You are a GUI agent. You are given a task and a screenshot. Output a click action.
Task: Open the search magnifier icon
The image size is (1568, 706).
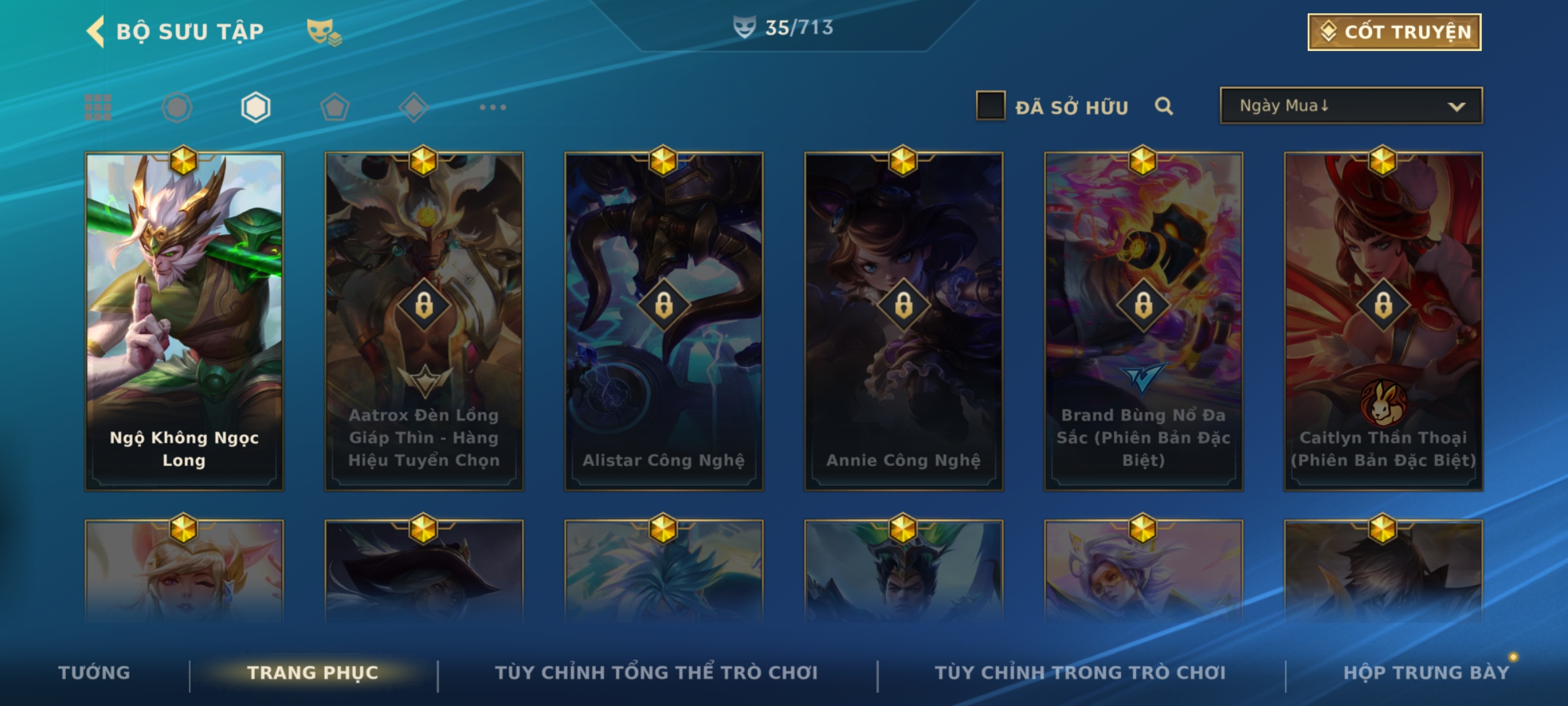tap(1164, 107)
